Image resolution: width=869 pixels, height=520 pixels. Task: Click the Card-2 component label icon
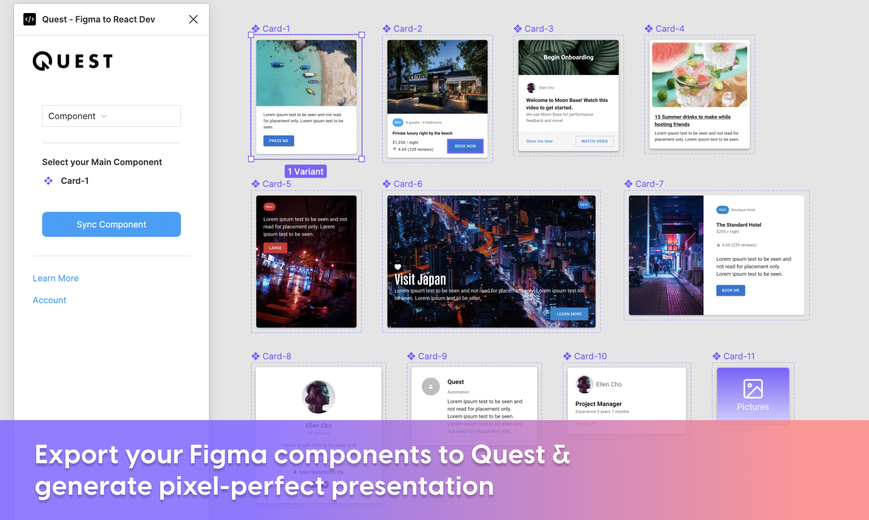click(386, 28)
